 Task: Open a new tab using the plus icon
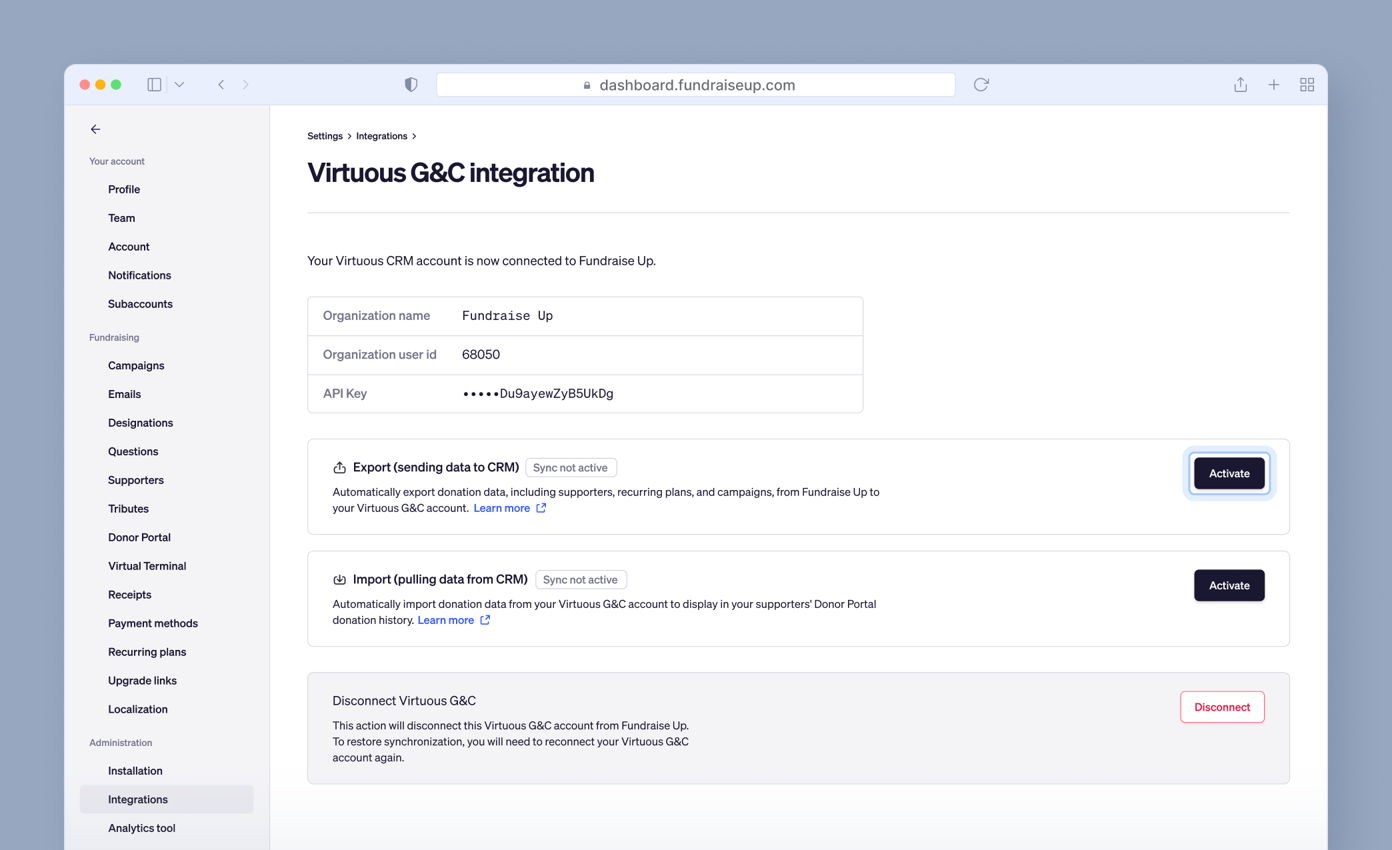point(1273,84)
